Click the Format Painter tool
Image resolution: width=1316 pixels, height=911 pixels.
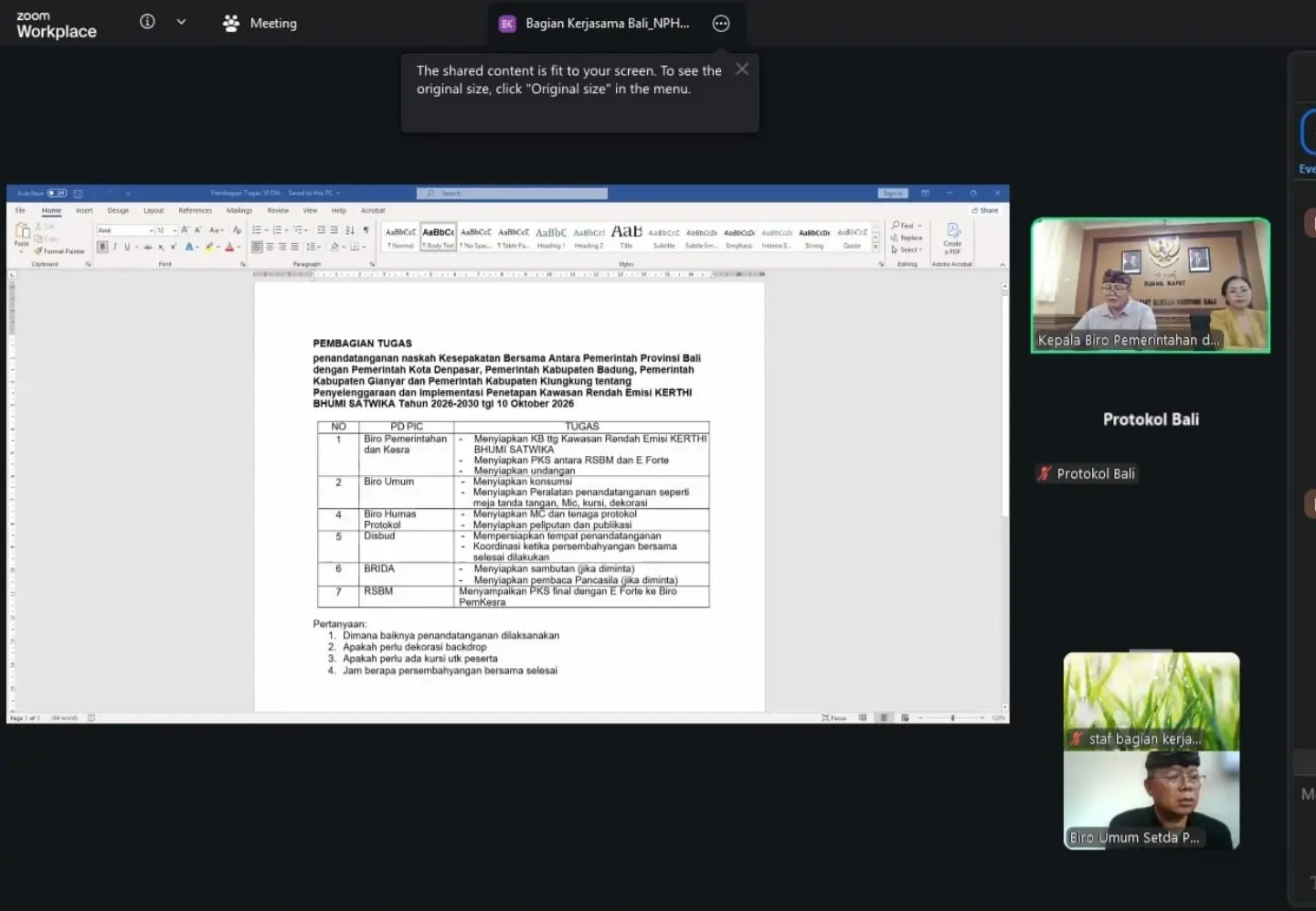(60, 251)
